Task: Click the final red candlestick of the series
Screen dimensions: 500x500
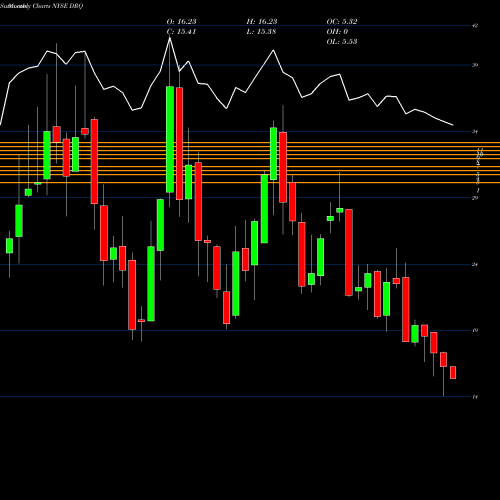Action: pos(453,372)
